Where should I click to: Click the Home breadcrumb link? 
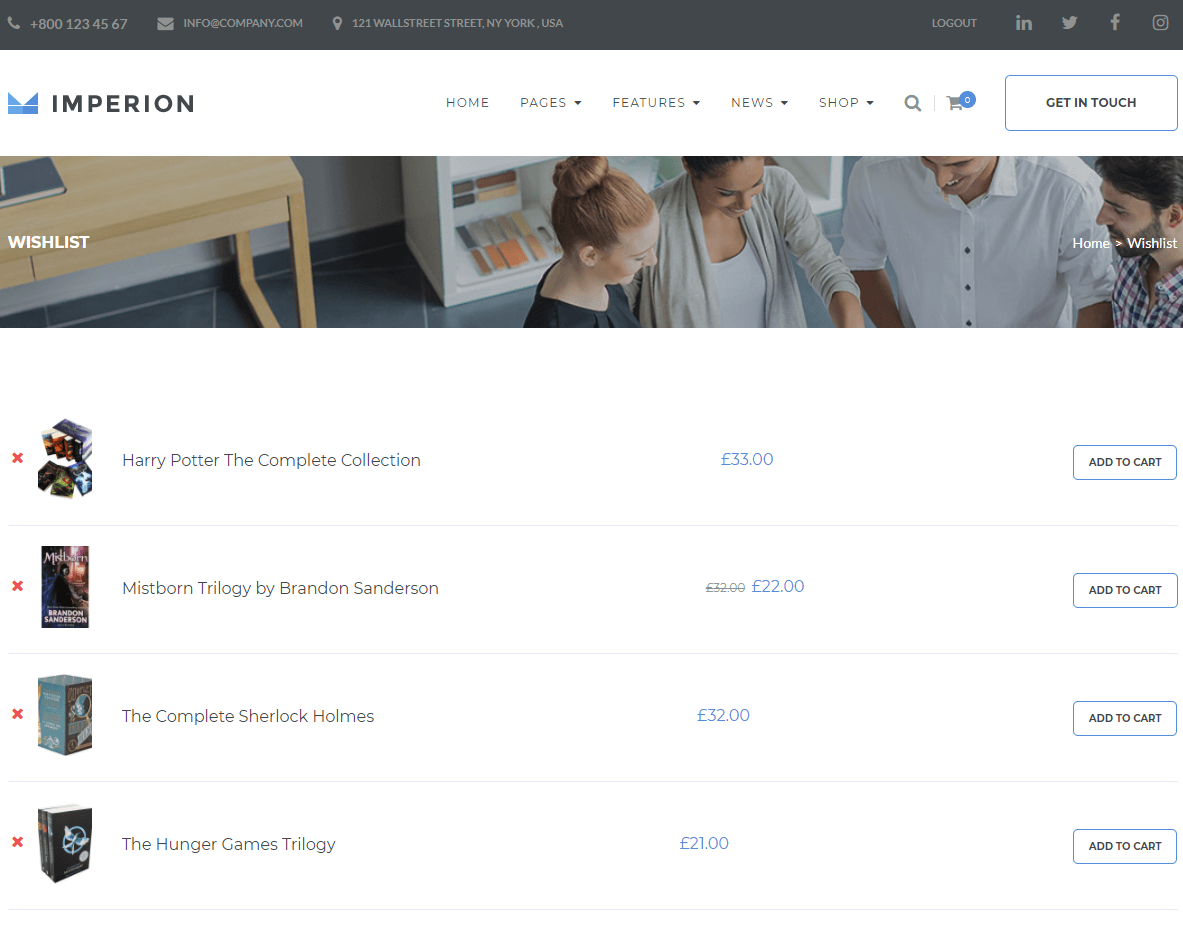click(x=1090, y=243)
